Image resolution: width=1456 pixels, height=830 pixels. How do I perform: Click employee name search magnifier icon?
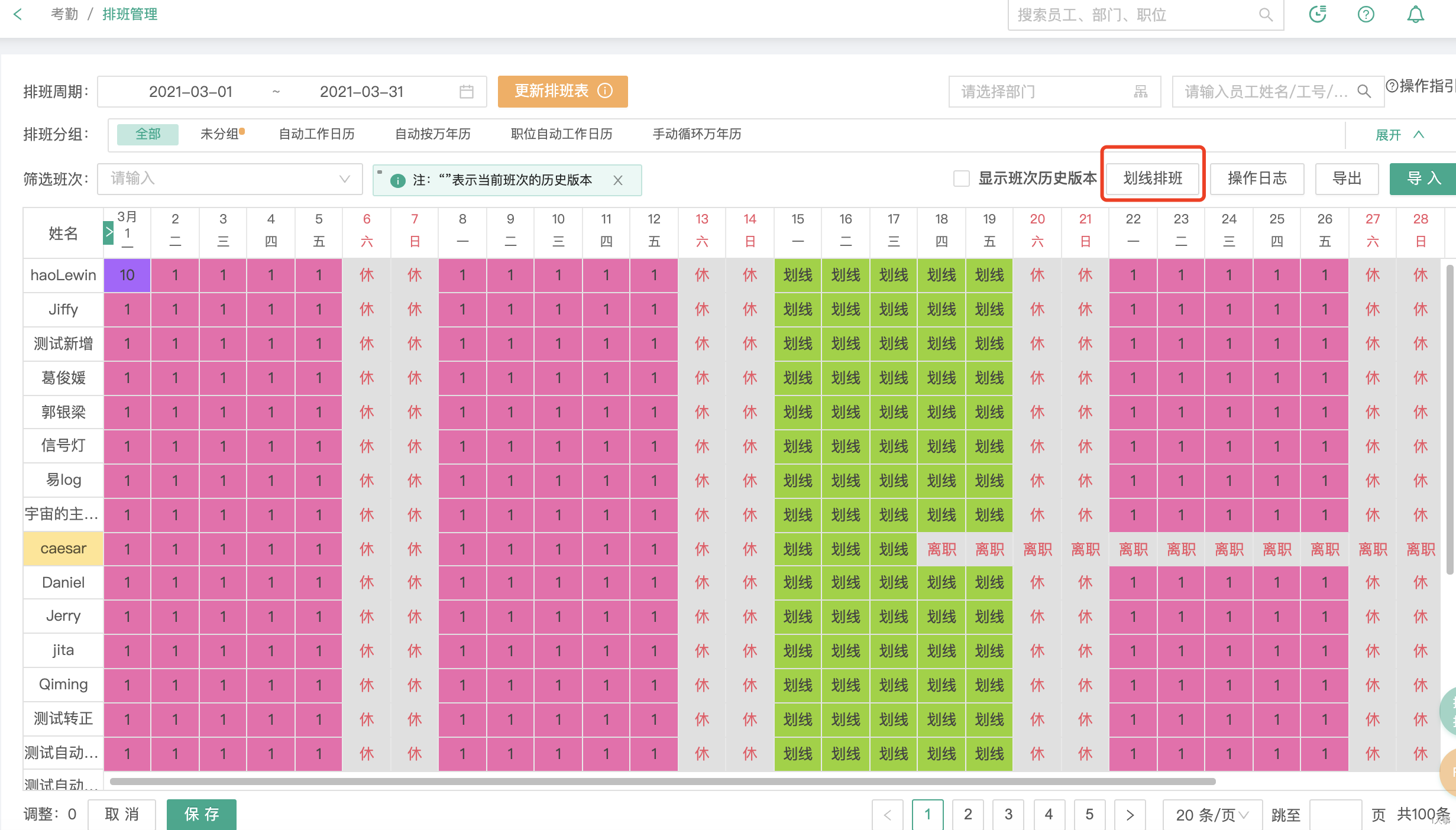tap(1364, 92)
